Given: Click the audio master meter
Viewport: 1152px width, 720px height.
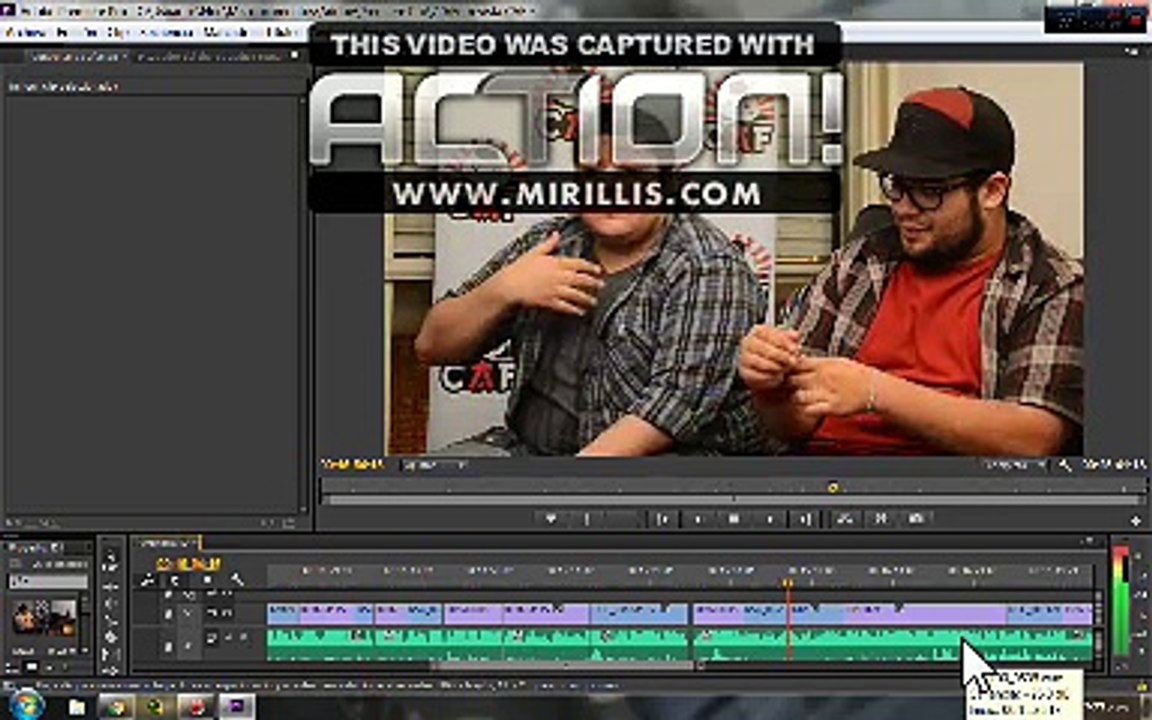Looking at the screenshot, I should coord(1121,601).
